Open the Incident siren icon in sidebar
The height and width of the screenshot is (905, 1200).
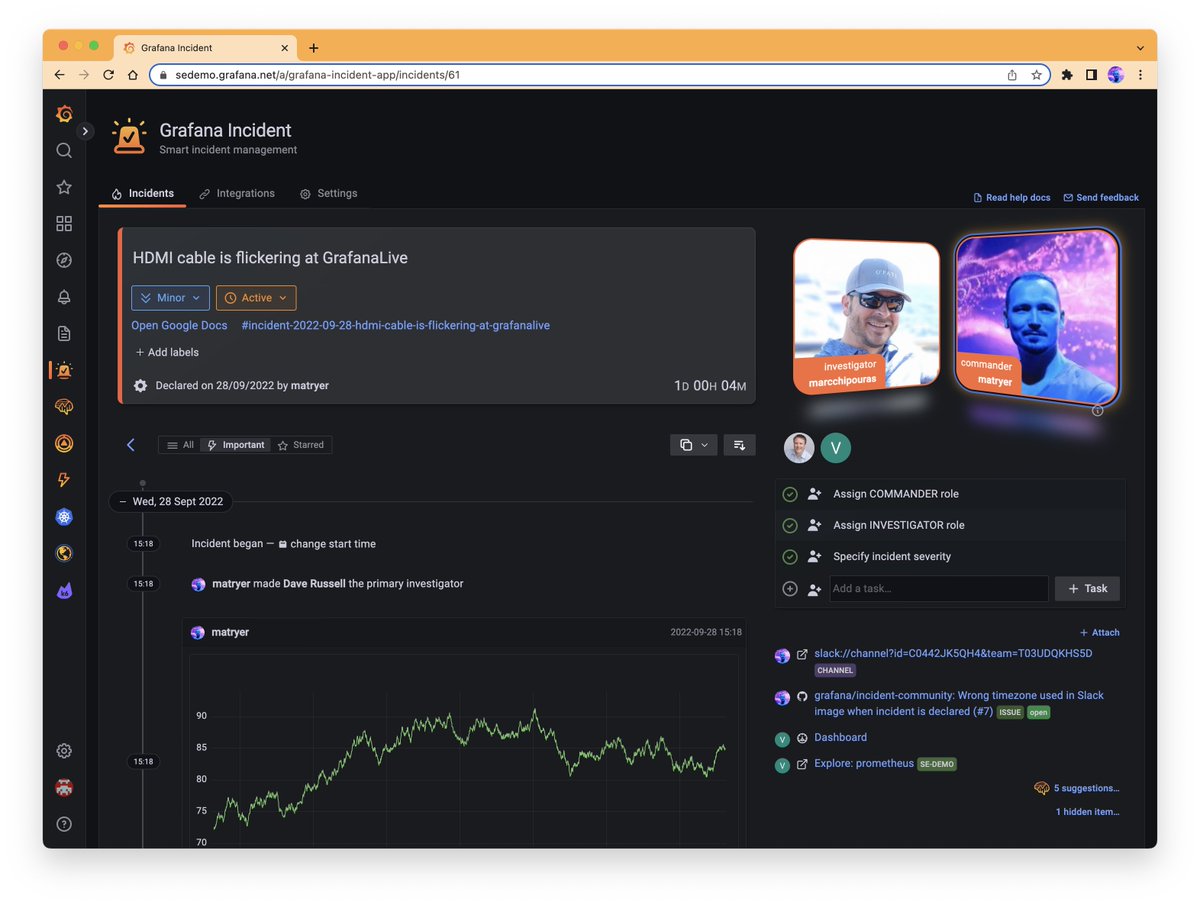[x=64, y=370]
